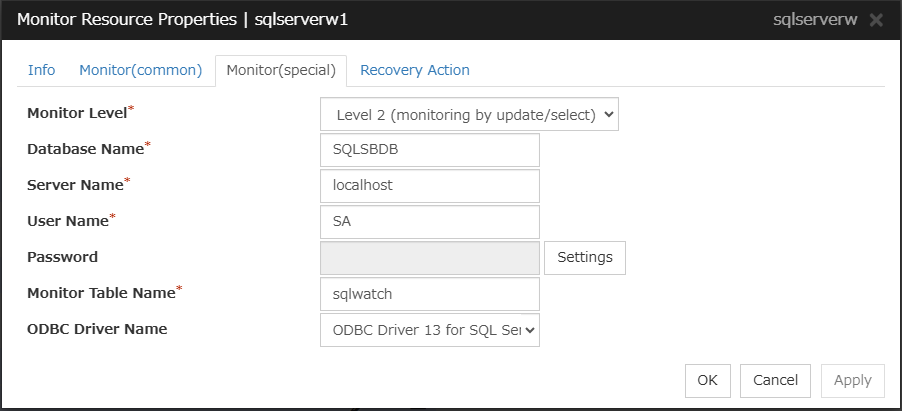
Task: Click the Database Name field containing SQLSBDB
Action: [429, 150]
